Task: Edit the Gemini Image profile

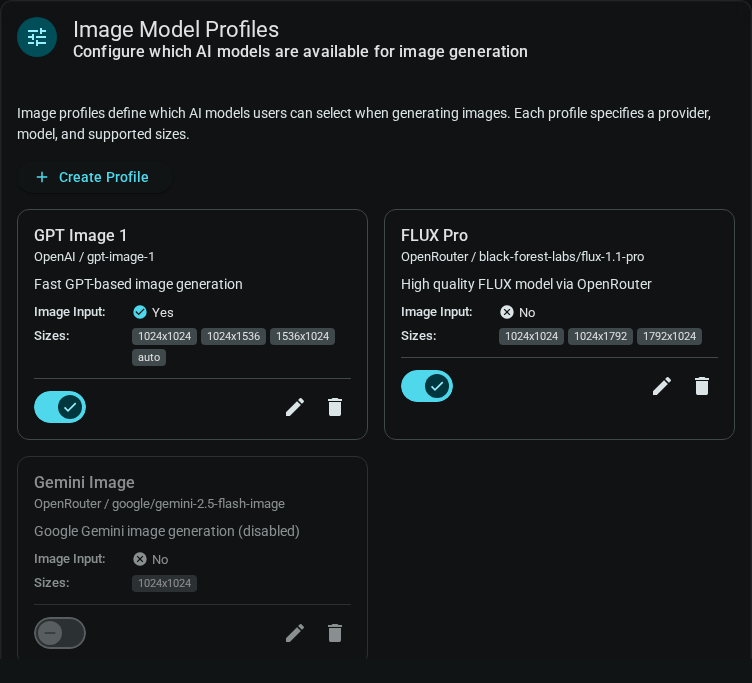Action: point(295,633)
